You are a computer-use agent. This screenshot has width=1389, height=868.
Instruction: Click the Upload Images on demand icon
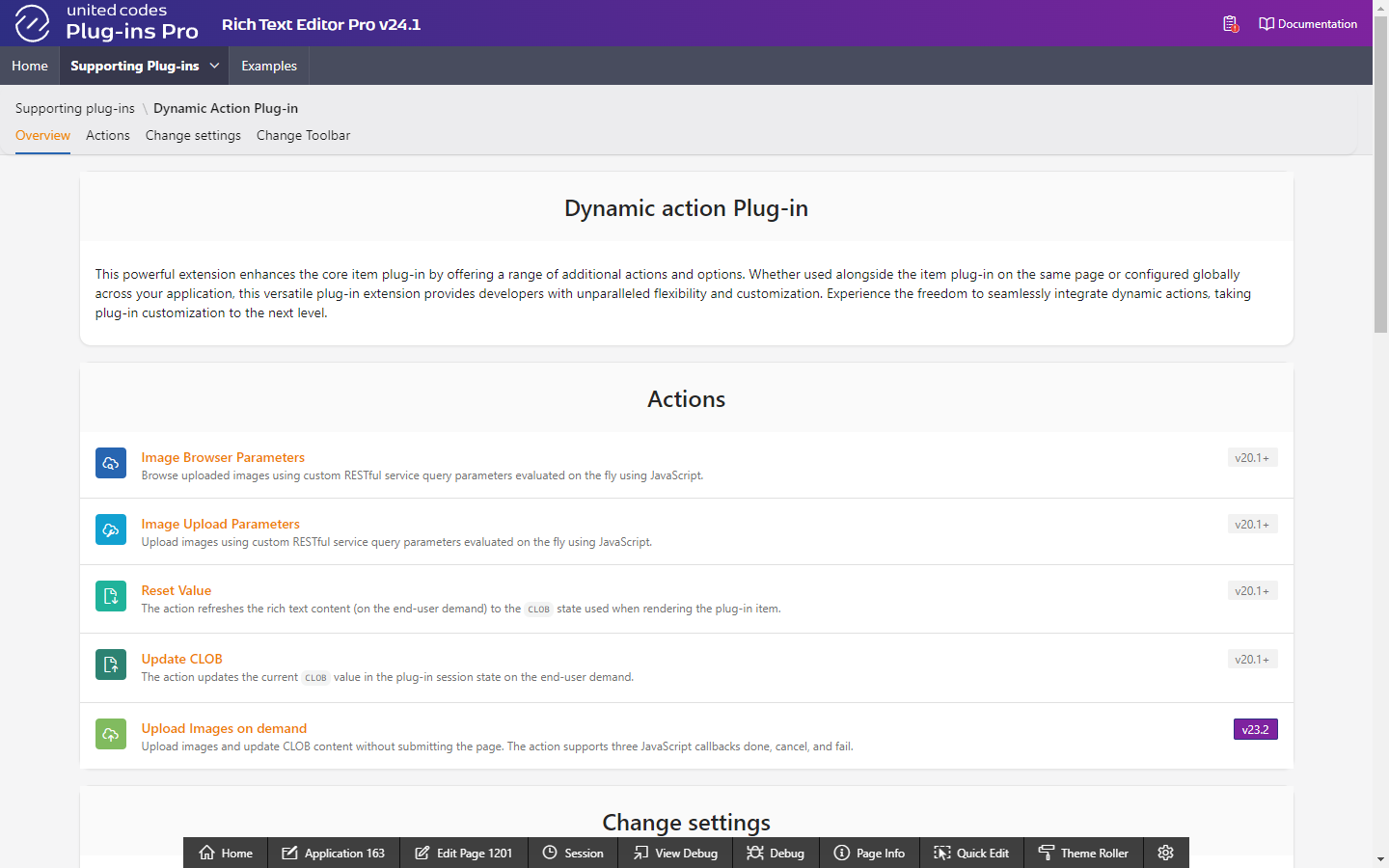tap(111, 734)
